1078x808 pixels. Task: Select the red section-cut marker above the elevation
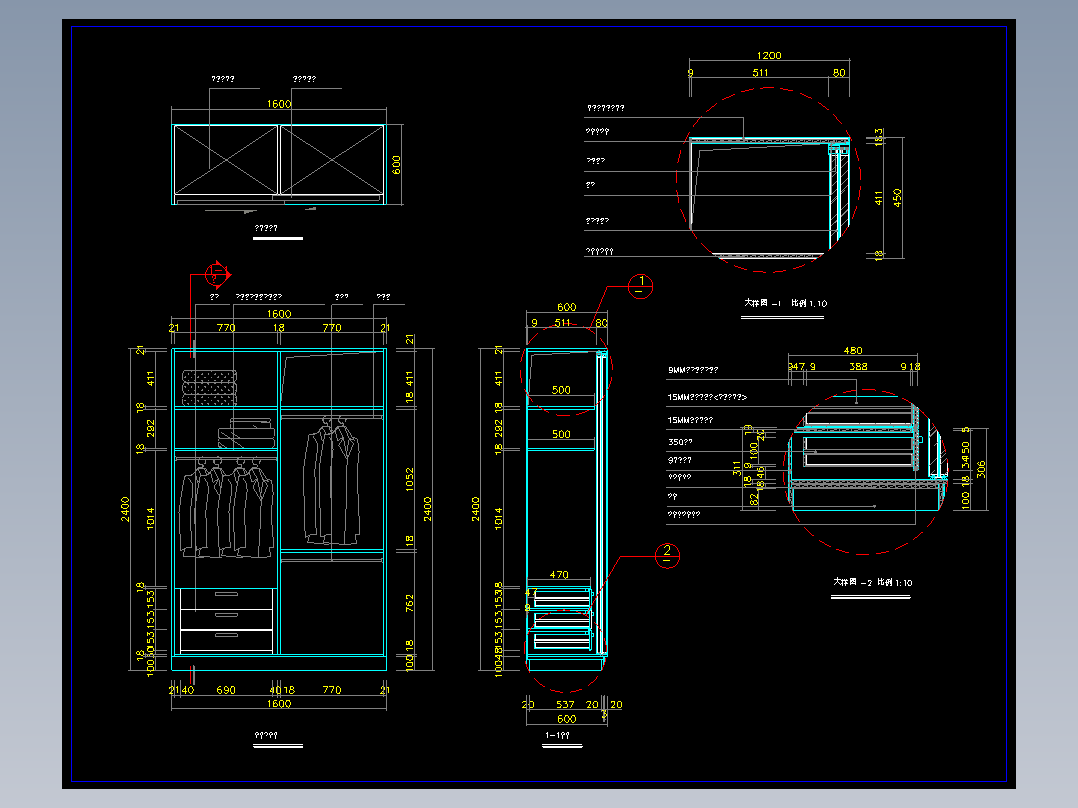click(217, 275)
